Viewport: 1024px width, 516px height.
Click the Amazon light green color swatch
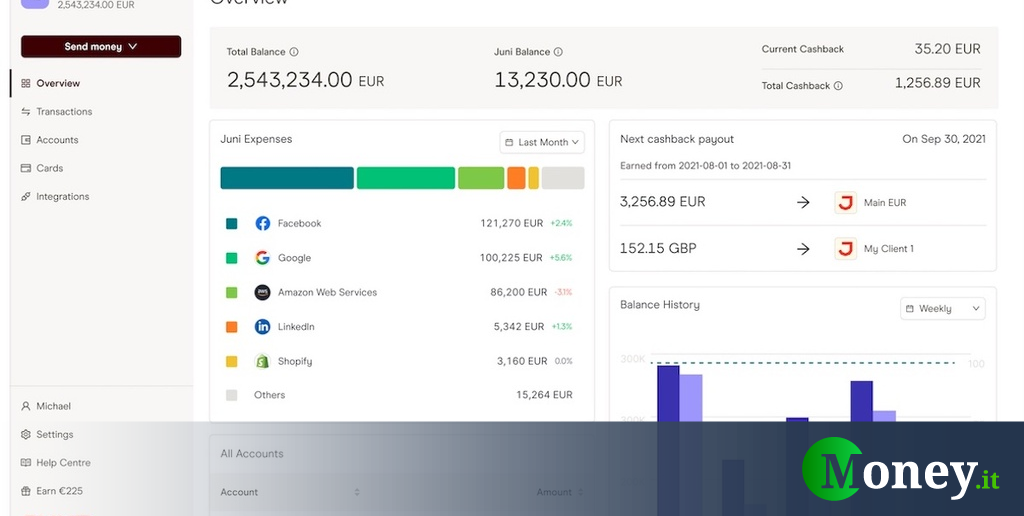pyautogui.click(x=231, y=293)
